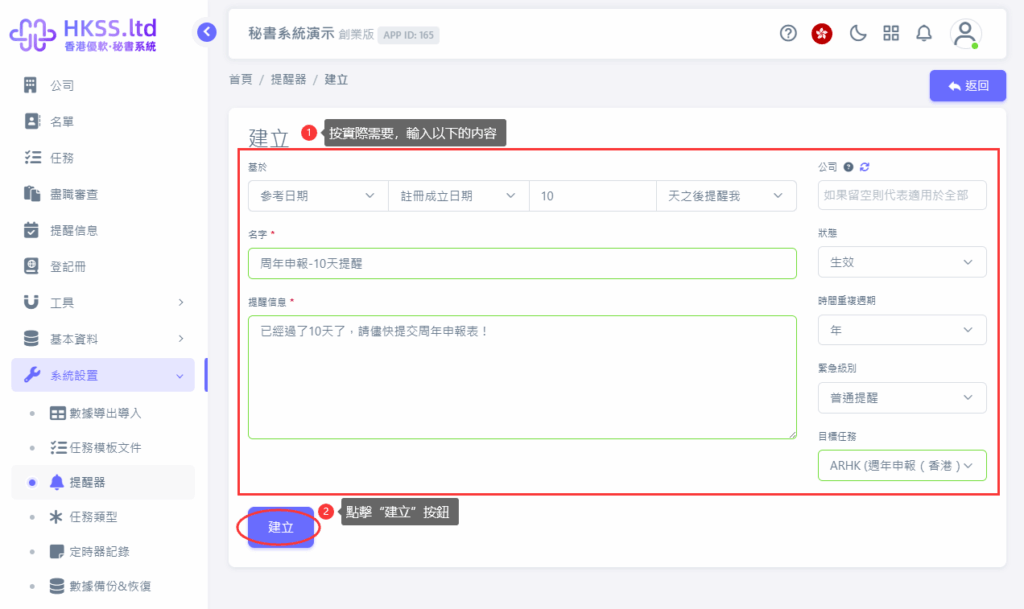
Task: Click the 建立 submit button
Action: pos(281,527)
